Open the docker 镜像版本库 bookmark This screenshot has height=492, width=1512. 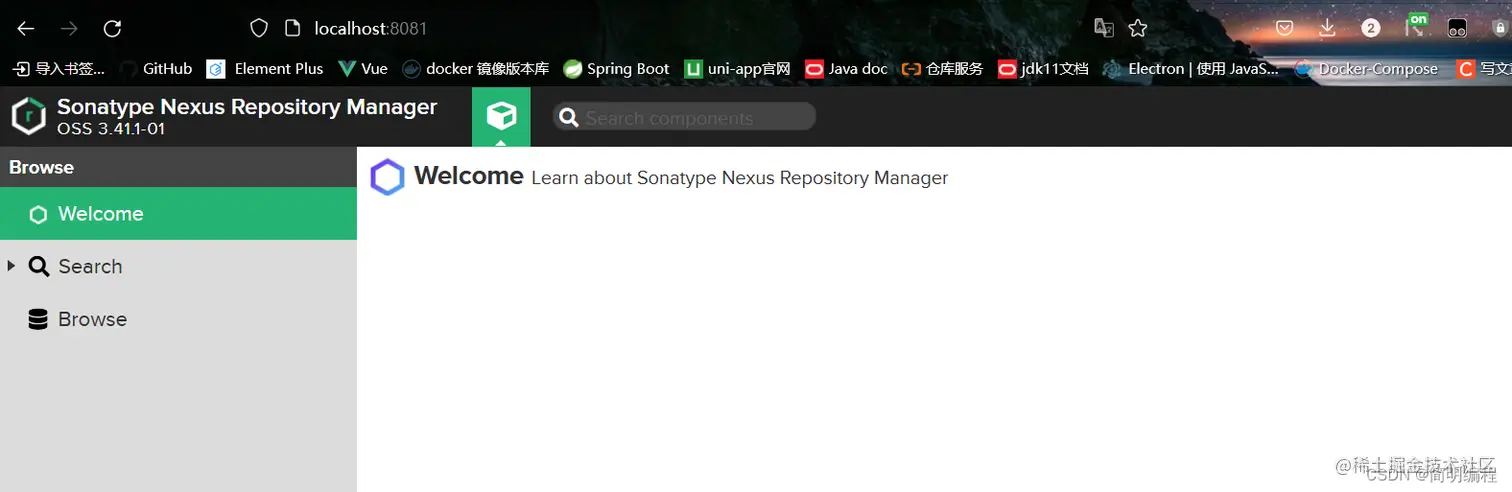coord(476,69)
